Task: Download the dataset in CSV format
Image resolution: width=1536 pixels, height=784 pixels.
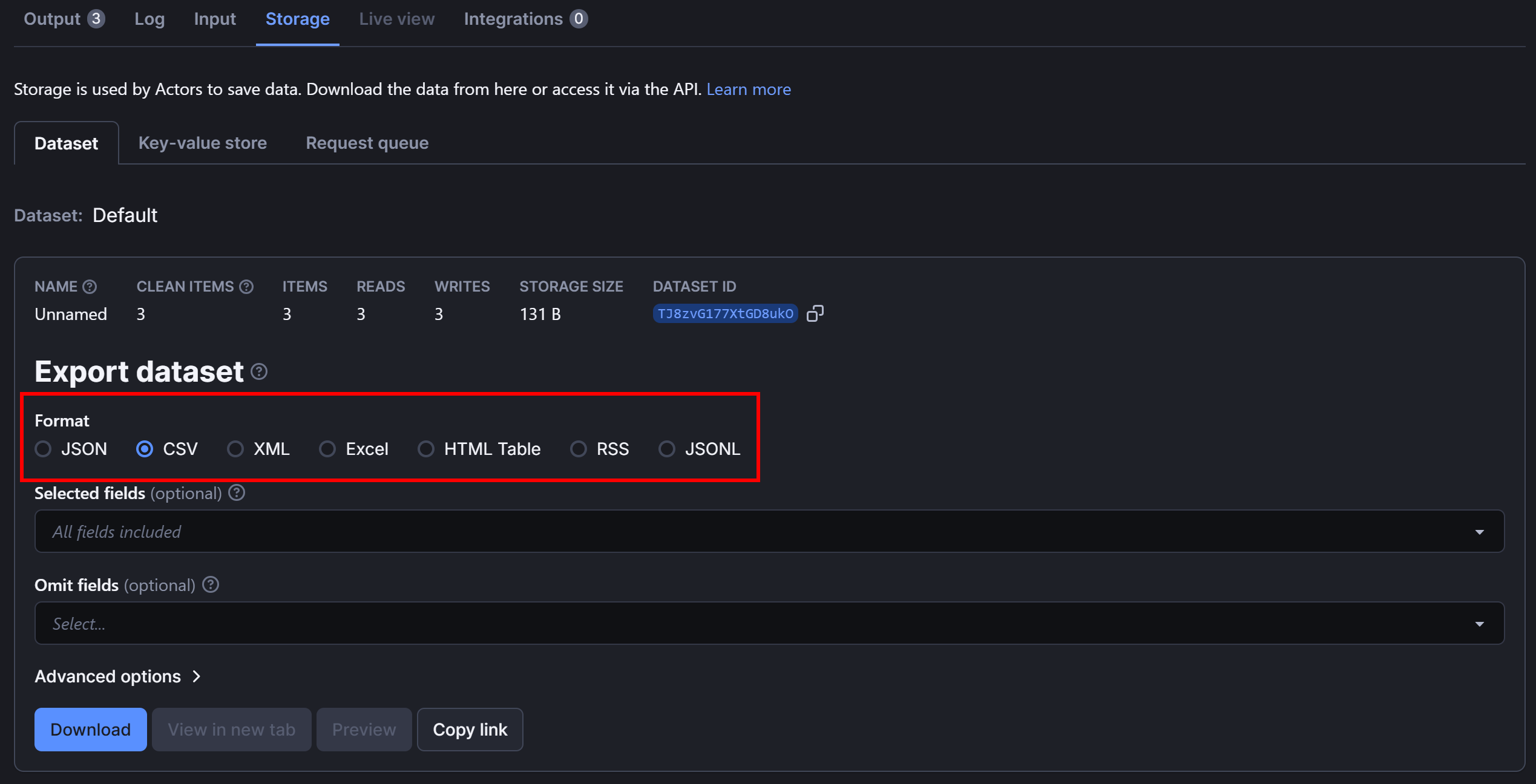Action: [x=90, y=729]
